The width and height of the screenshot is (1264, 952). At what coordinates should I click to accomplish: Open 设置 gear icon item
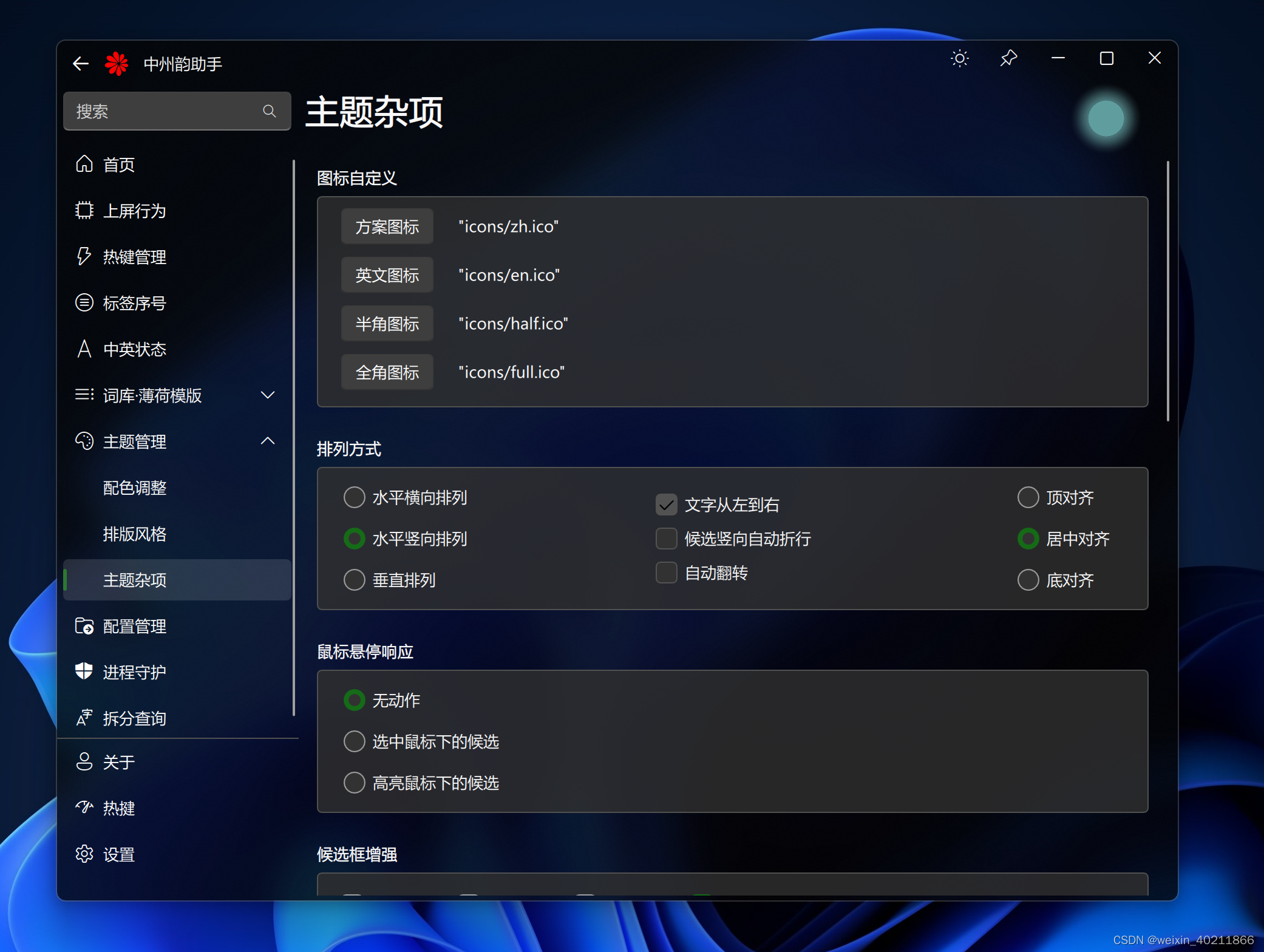pyautogui.click(x=84, y=854)
